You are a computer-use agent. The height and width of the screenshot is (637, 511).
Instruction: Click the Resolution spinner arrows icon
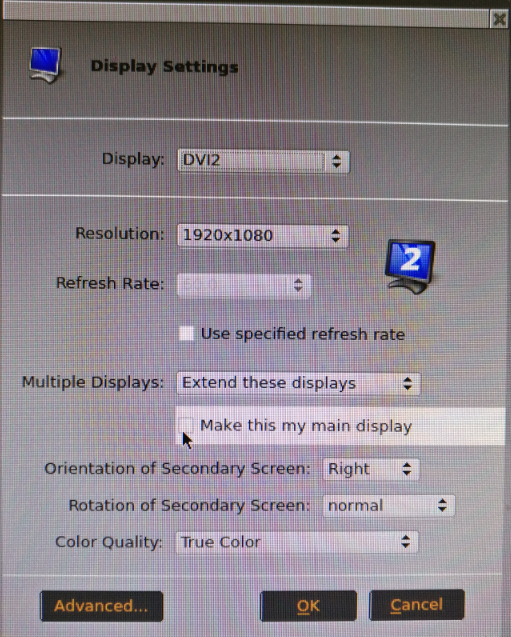tap(335, 236)
